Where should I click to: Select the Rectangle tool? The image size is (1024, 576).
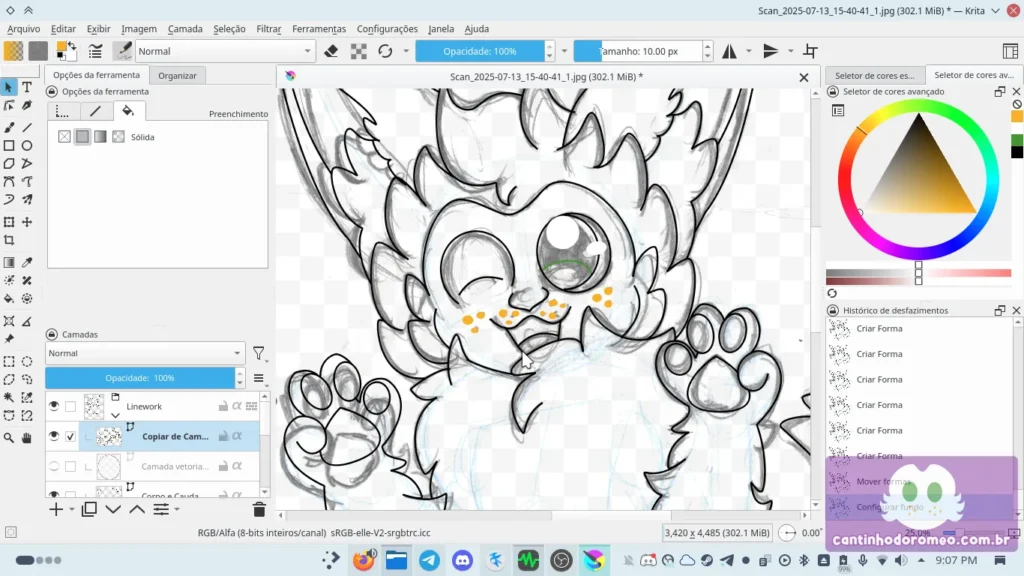click(9, 146)
